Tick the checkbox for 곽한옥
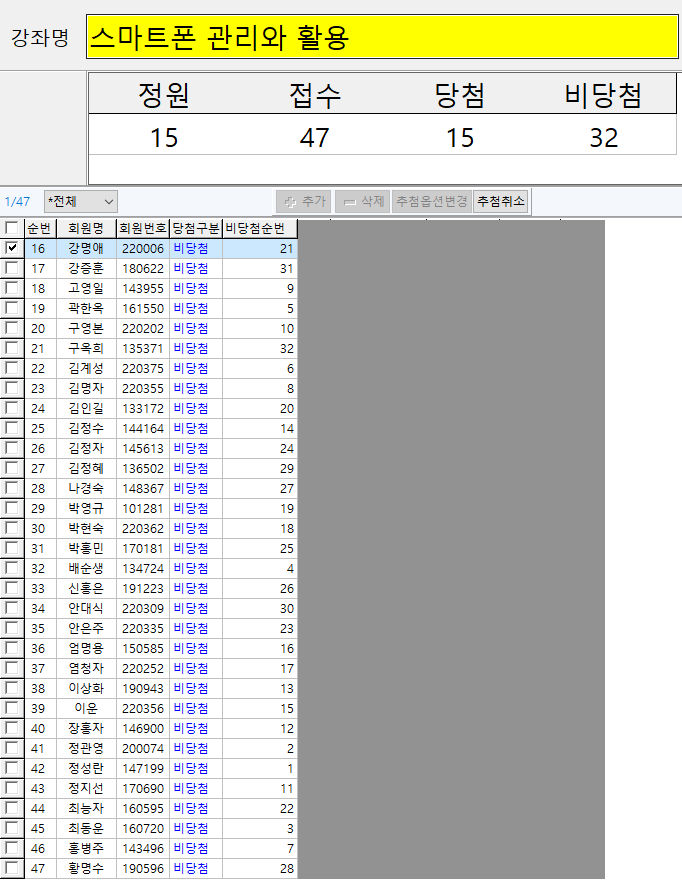This screenshot has height=883, width=682. [x=11, y=308]
